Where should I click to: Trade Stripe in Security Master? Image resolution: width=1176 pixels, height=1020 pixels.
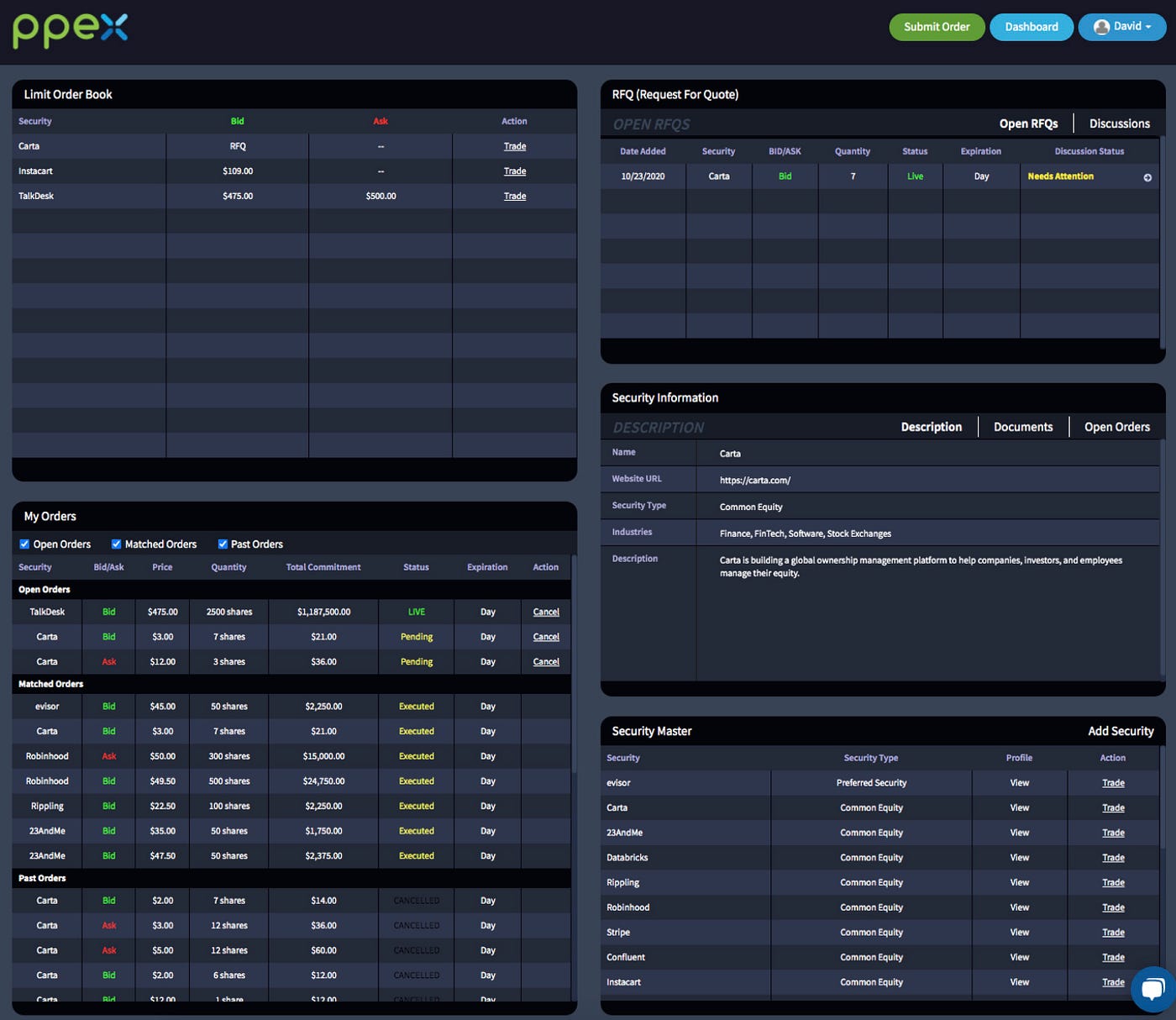coord(1113,933)
